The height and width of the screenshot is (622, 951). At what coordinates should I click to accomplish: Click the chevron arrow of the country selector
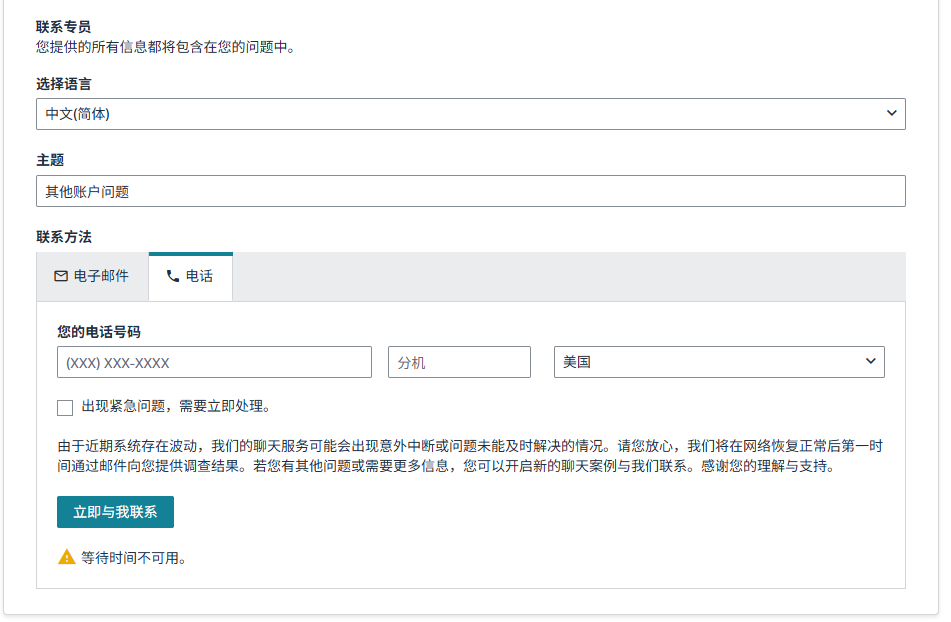click(870, 362)
